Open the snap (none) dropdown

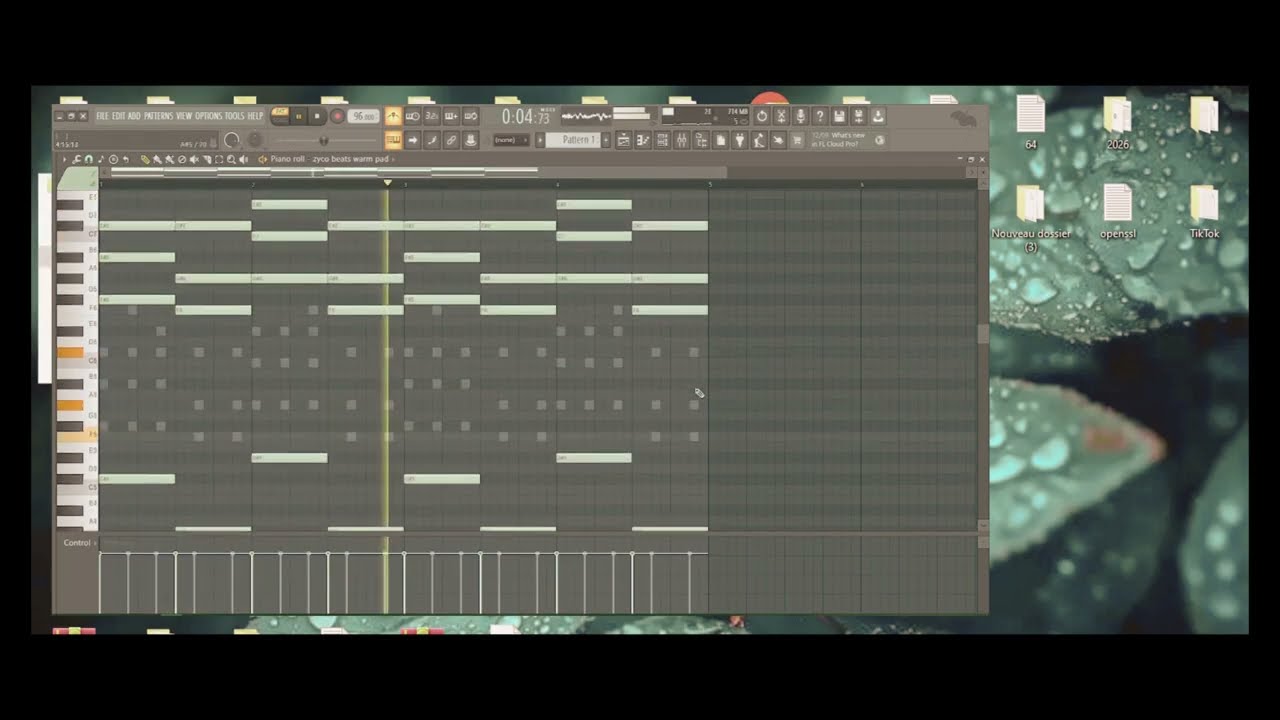[x=511, y=140]
